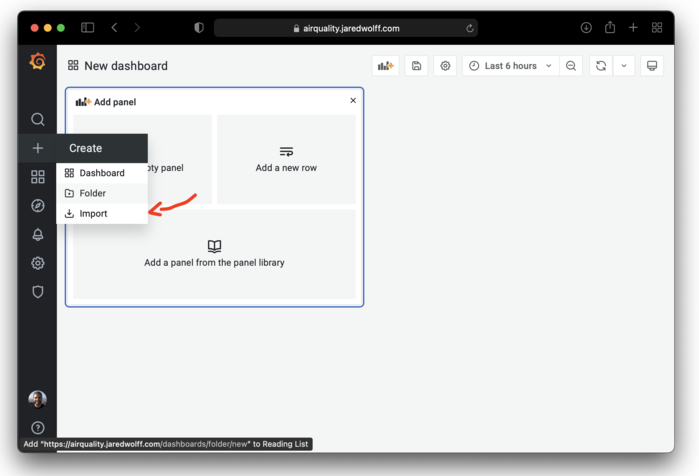This screenshot has height=476, width=699.
Task: Expand the Last 6 hours time picker
Action: click(510, 66)
